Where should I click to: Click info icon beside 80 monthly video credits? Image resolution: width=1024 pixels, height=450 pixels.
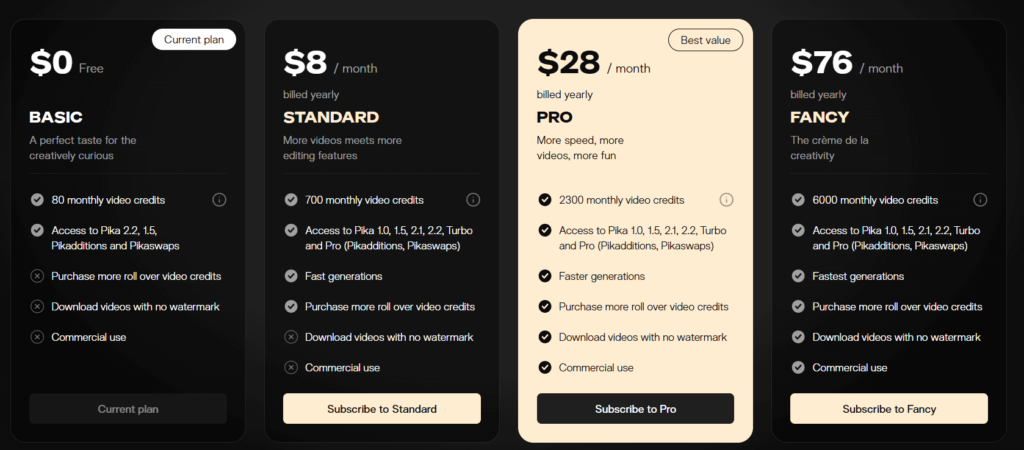tap(219, 200)
